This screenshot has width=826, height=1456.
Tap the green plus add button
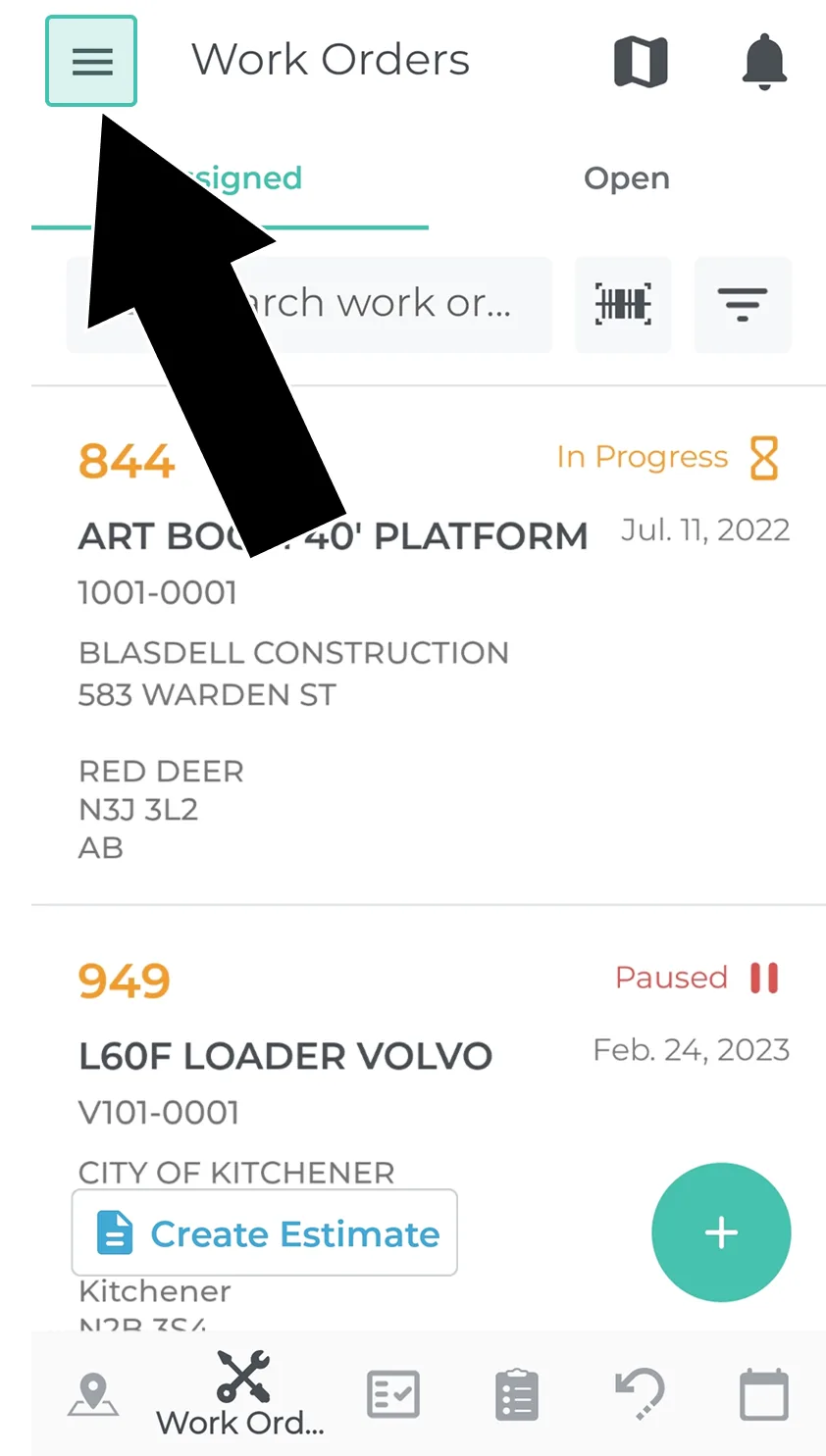(721, 1232)
